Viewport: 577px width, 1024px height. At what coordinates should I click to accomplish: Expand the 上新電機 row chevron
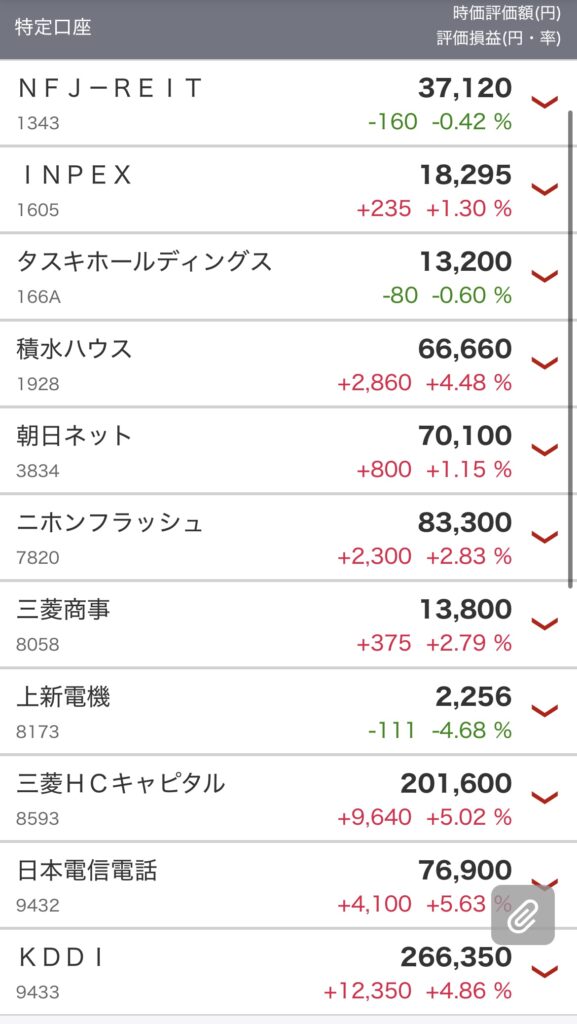544,710
